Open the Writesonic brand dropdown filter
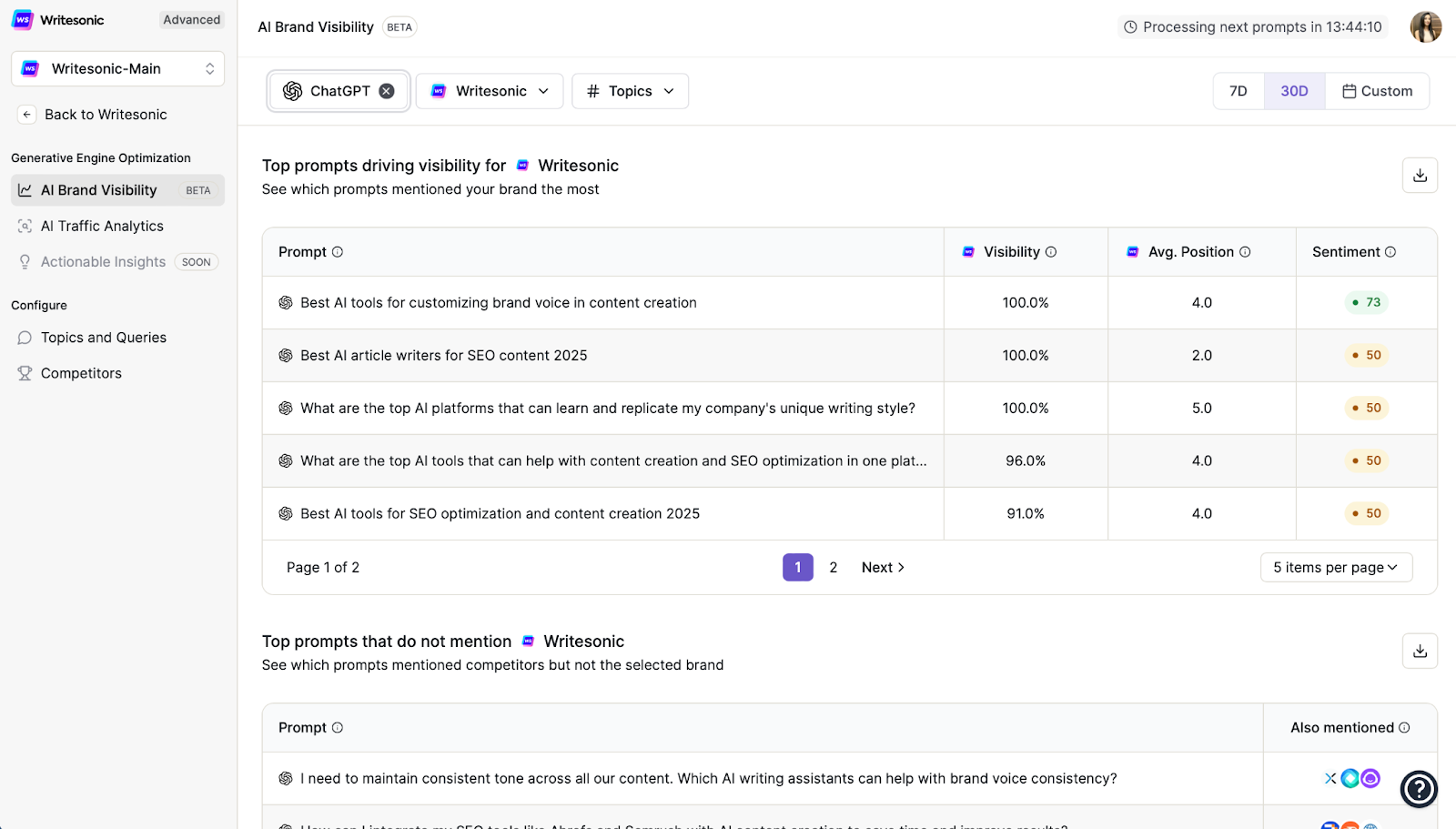Image resolution: width=1456 pixels, height=829 pixels. [490, 91]
